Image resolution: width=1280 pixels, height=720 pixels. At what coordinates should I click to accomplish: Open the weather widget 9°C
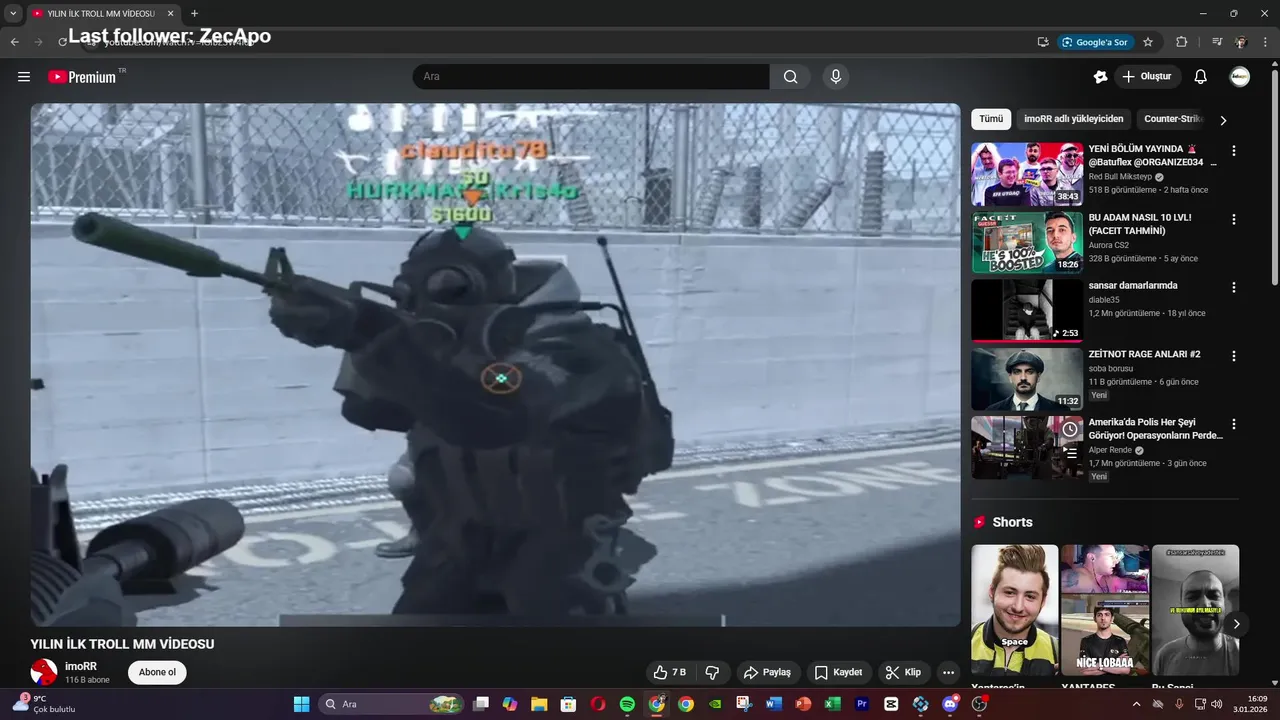[x=42, y=704]
